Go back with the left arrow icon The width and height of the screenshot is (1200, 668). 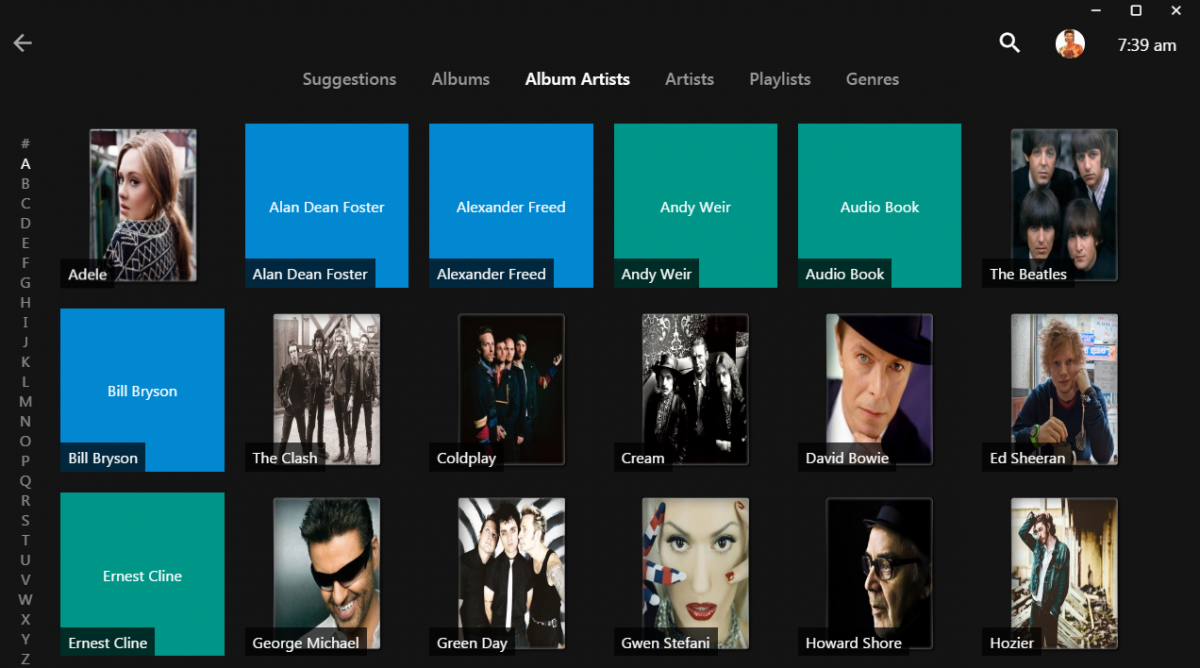pyautogui.click(x=22, y=43)
